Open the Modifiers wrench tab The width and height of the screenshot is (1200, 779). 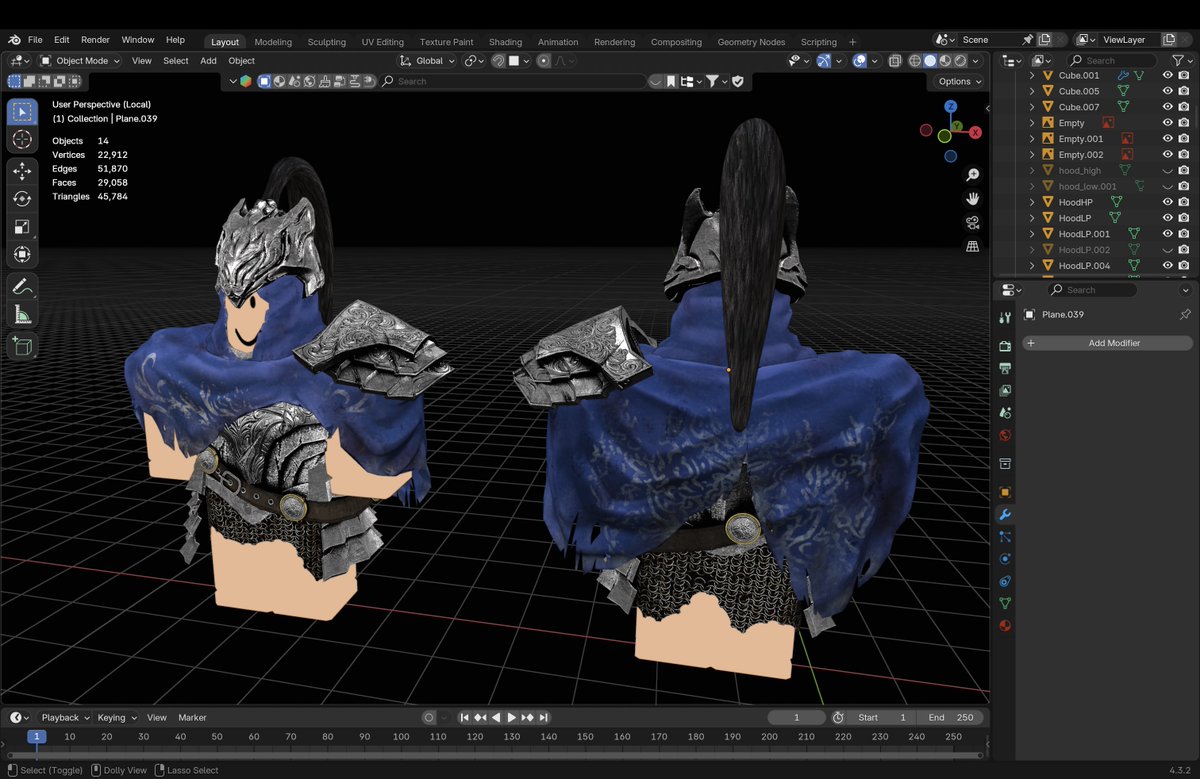pos(1005,515)
